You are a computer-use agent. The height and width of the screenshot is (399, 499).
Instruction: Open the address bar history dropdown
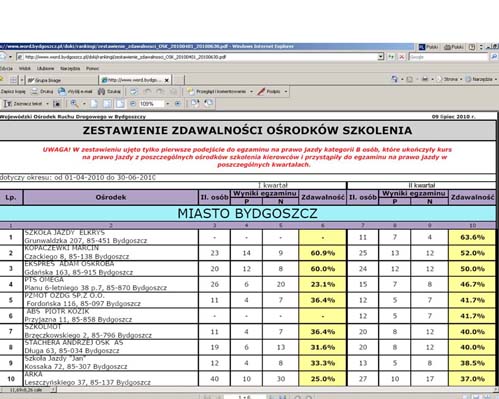(381, 57)
